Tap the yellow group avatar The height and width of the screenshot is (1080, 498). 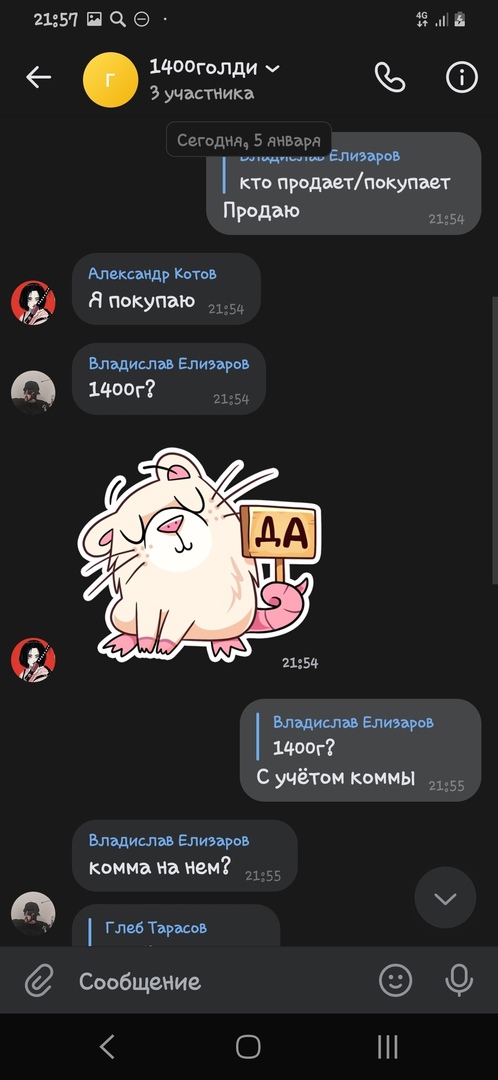(110, 80)
